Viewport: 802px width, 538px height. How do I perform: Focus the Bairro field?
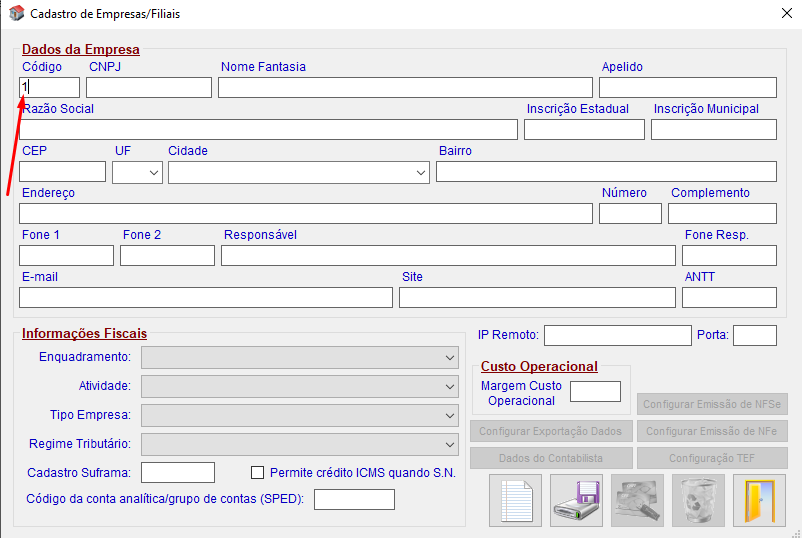606,172
